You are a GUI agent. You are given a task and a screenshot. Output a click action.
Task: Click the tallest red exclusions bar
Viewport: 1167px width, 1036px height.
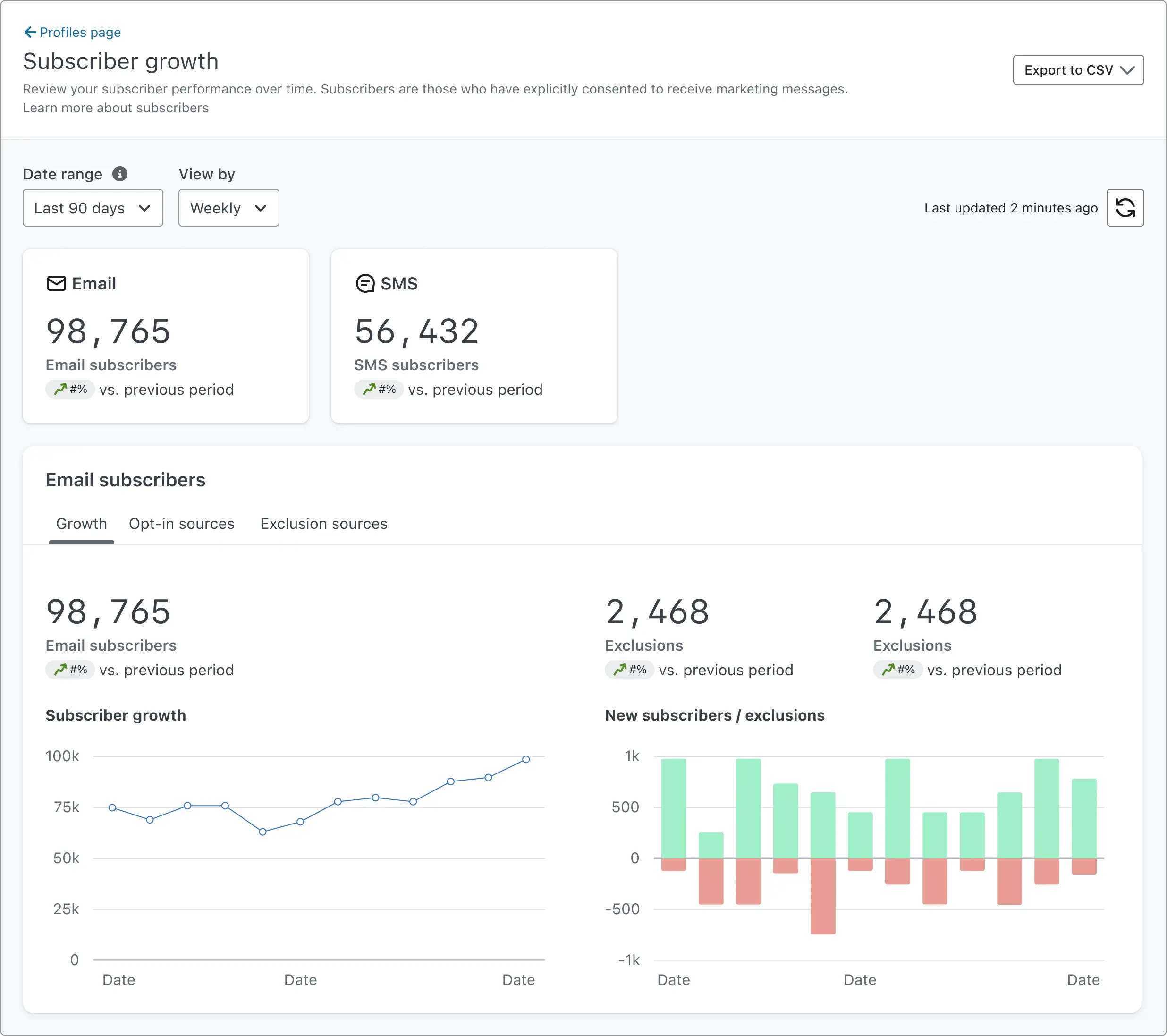(823, 897)
